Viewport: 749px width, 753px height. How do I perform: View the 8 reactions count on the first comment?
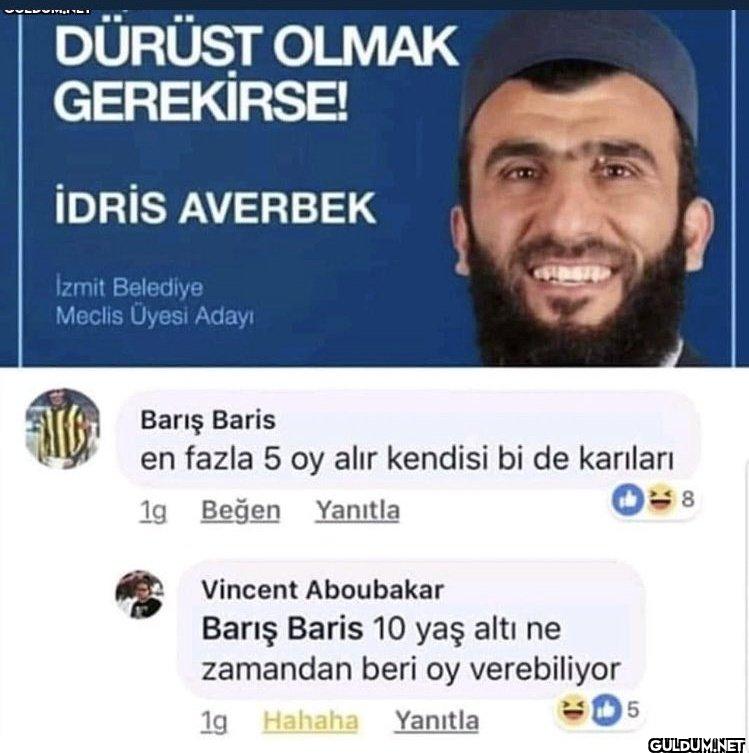688,499
